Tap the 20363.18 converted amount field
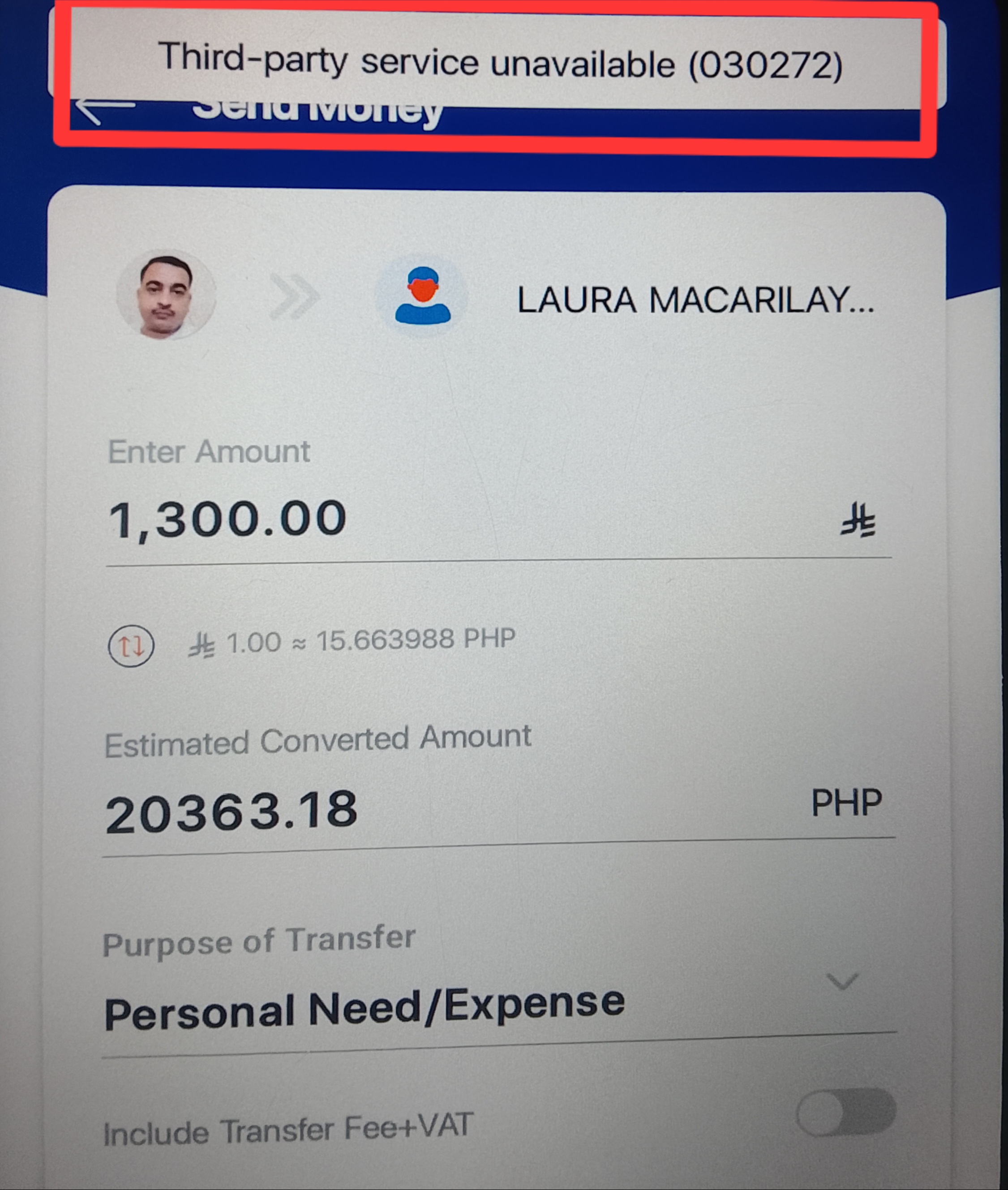The width and height of the screenshot is (1008, 1190). tap(498, 811)
